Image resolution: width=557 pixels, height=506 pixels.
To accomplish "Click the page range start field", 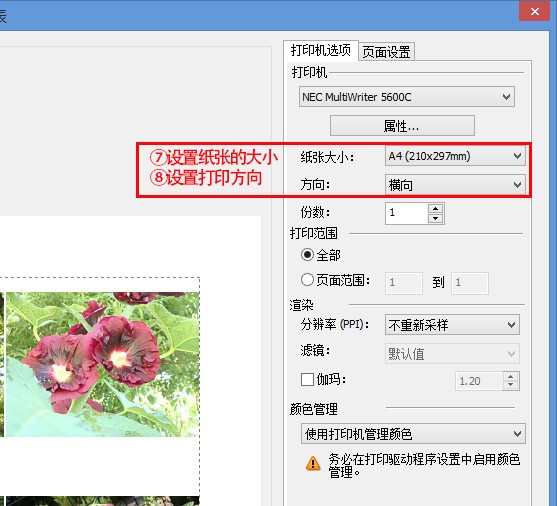I will 404,283.
